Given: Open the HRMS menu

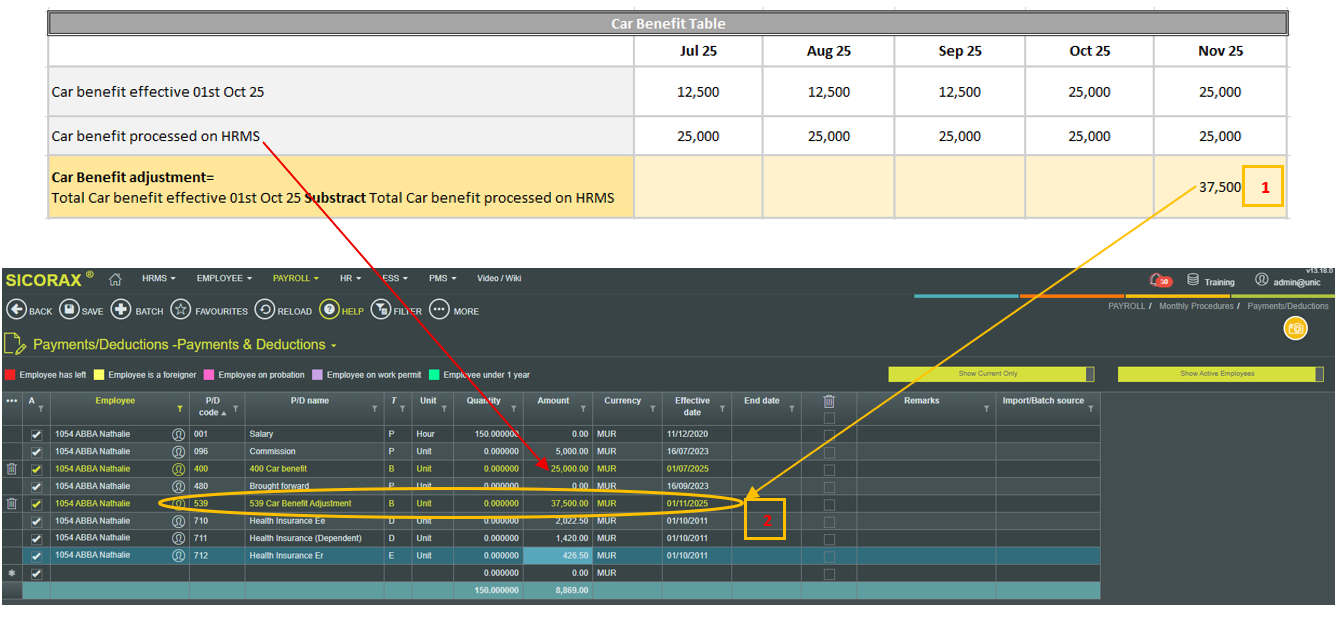Looking at the screenshot, I should 158,279.
